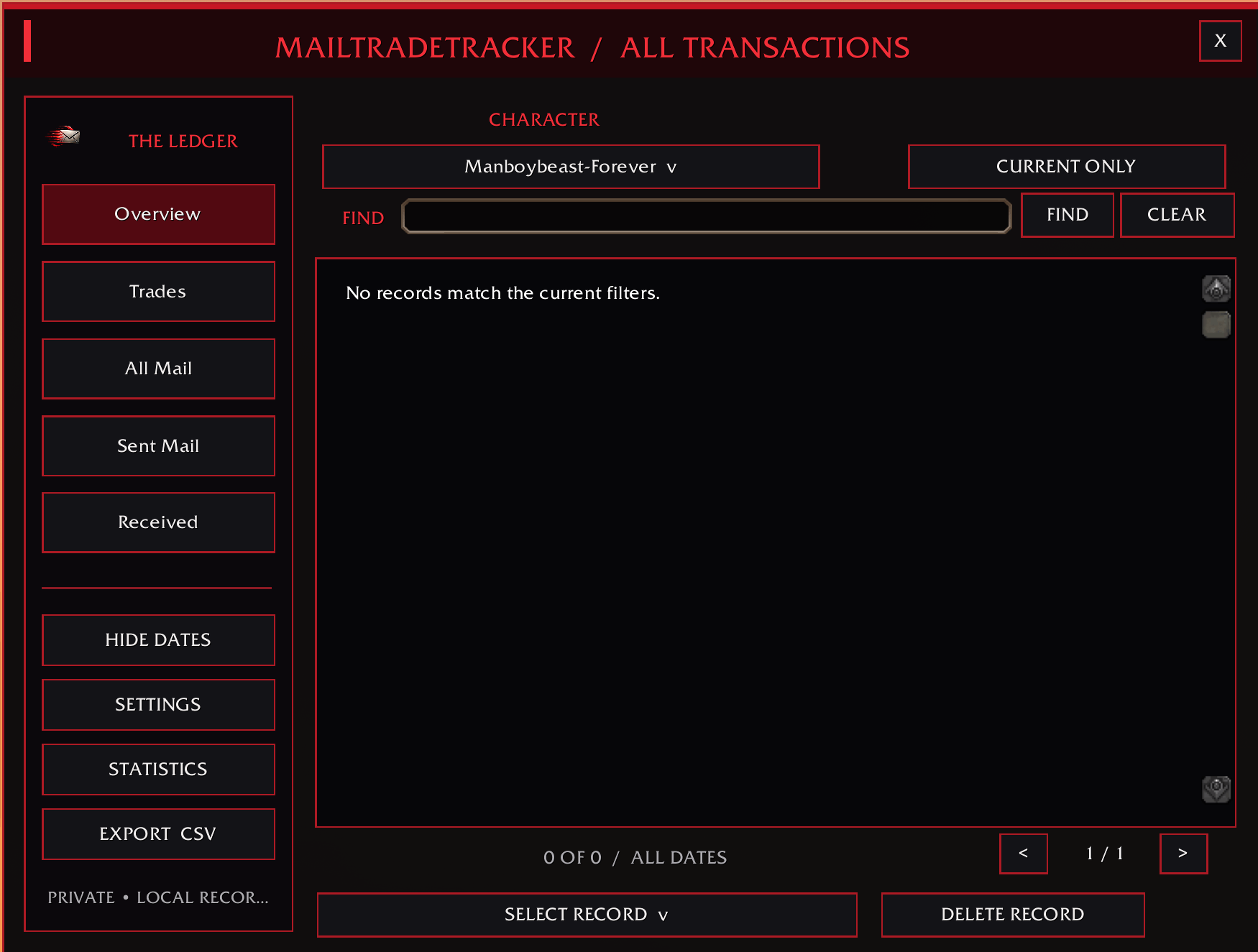The width and height of the screenshot is (1258, 952).
Task: Click EXPORT CSV
Action: tap(158, 833)
